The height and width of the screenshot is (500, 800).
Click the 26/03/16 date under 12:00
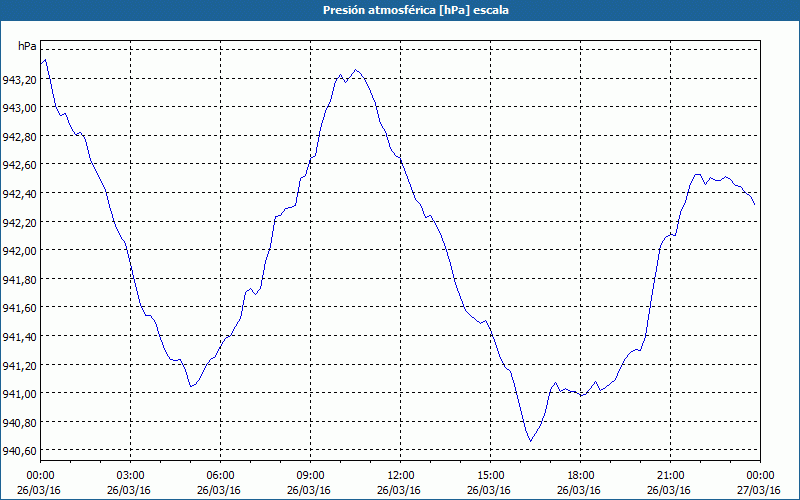point(399,490)
